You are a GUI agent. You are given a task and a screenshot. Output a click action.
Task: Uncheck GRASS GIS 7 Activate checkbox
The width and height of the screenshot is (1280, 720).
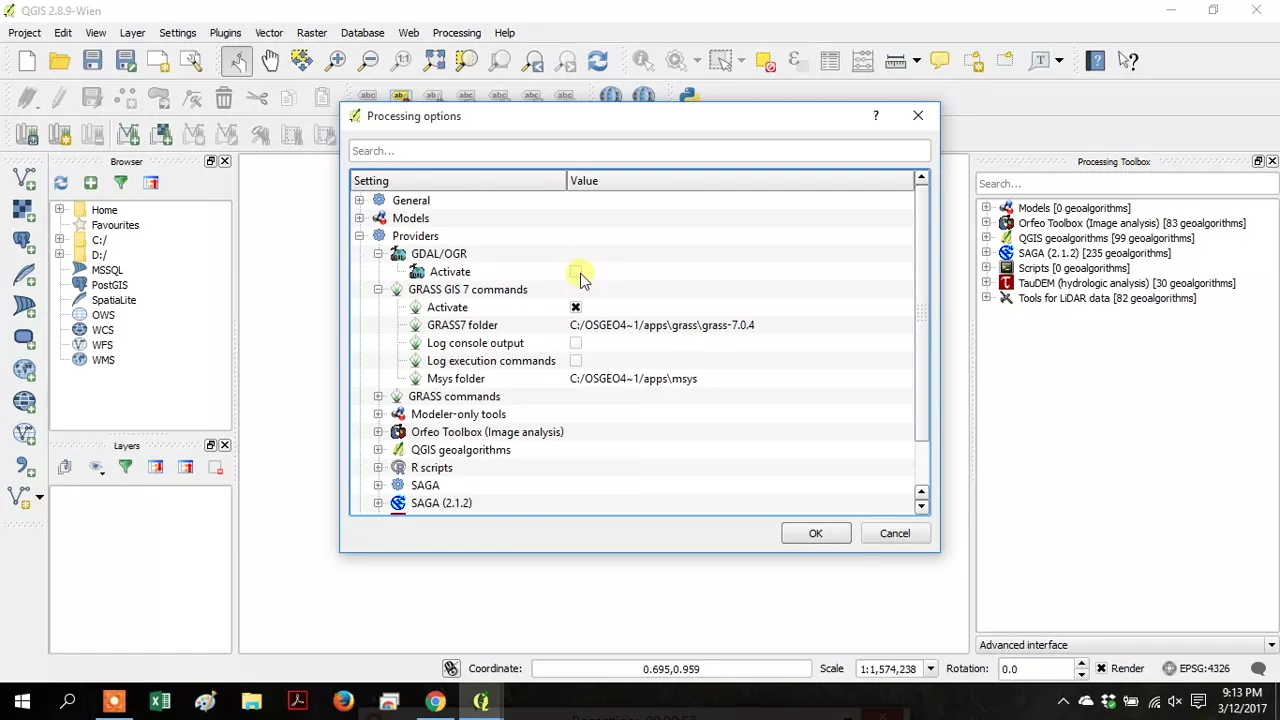576,308
